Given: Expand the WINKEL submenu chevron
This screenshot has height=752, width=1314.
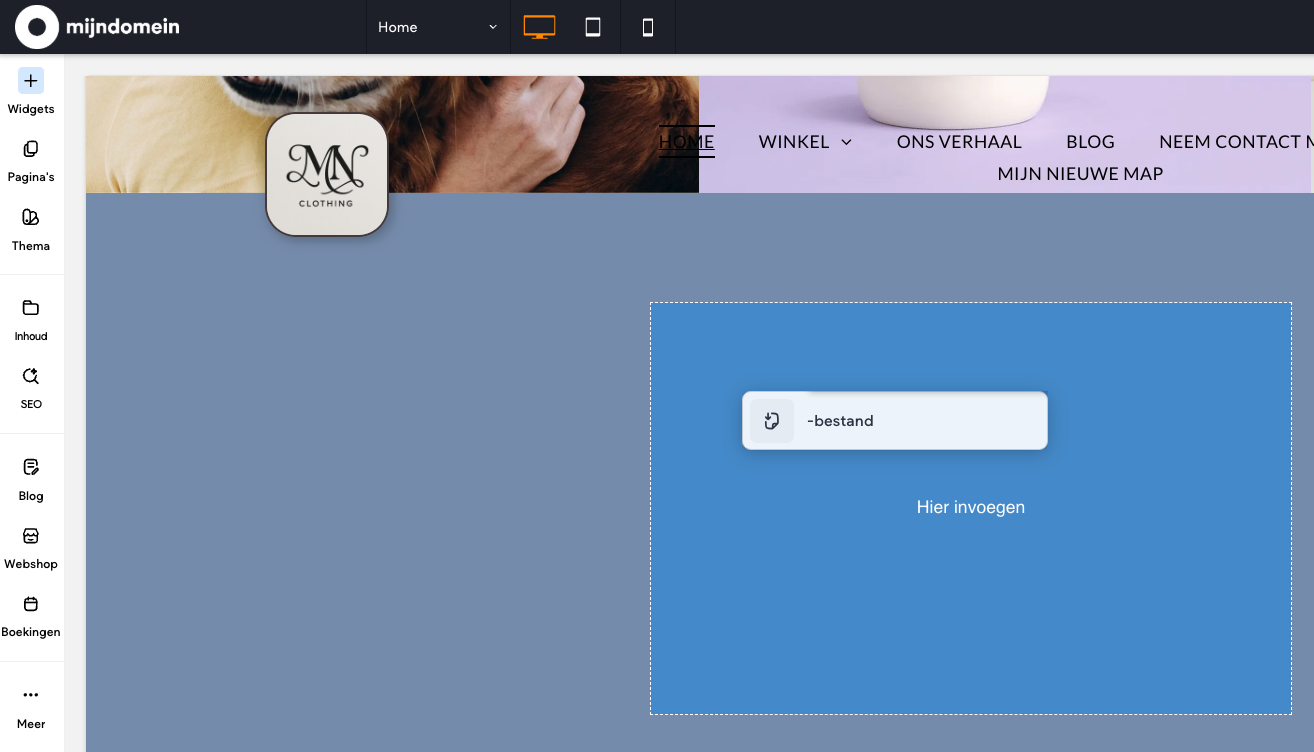Looking at the screenshot, I should 847,142.
